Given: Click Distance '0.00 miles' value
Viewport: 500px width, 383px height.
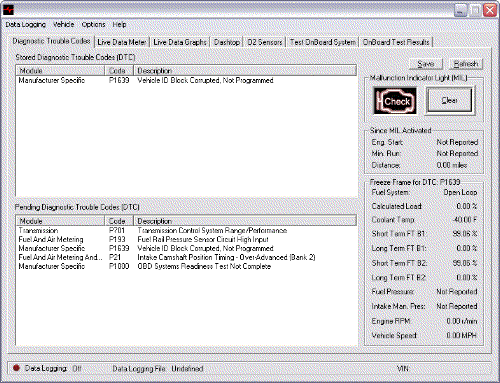Looking at the screenshot, I should (x=452, y=165).
